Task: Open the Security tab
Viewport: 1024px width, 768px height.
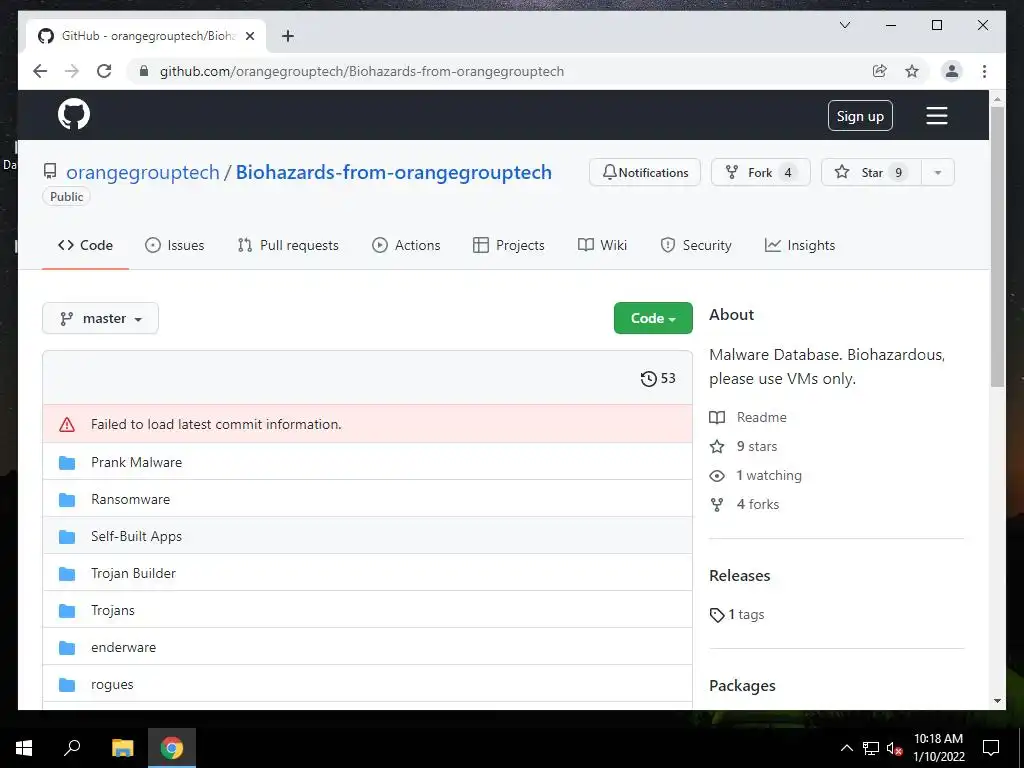Action: (x=696, y=246)
